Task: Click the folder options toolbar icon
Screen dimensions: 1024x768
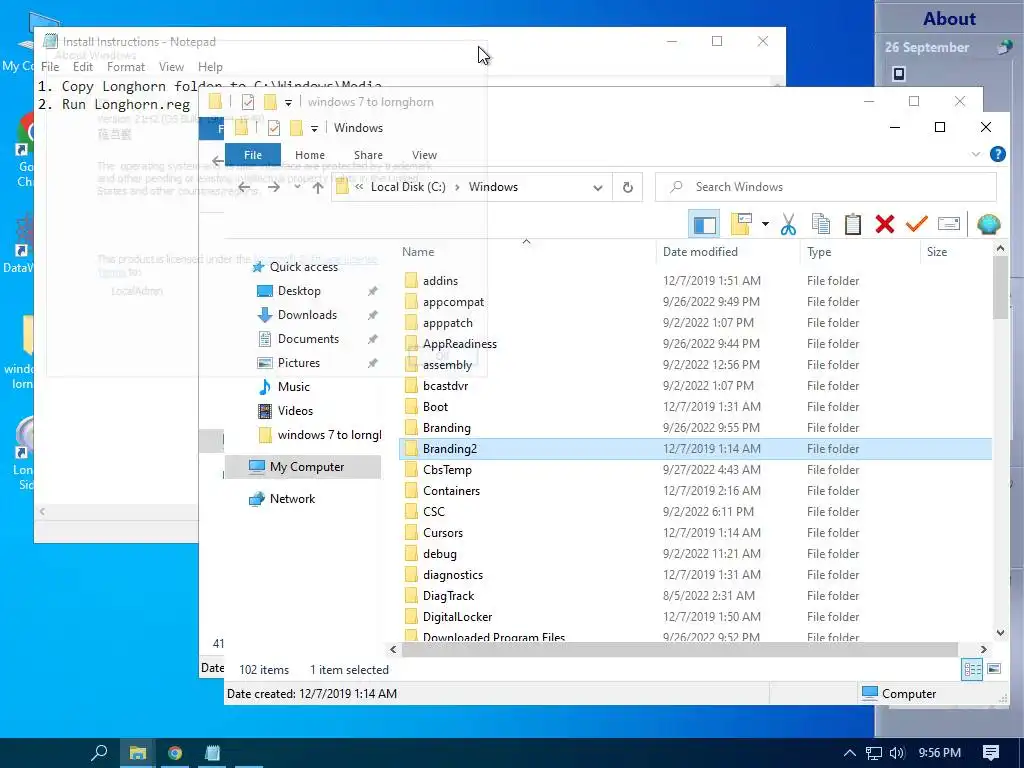Action: pos(741,224)
